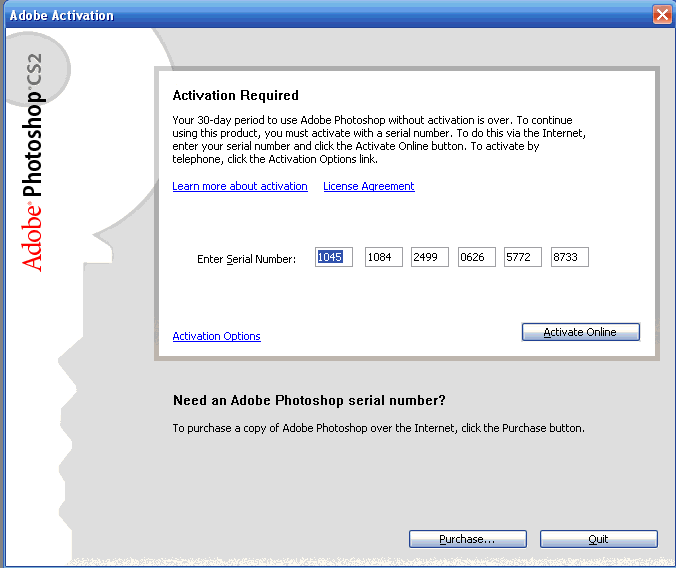Click the last serial number field, 8733
This screenshot has width=676, height=568.
click(570, 258)
